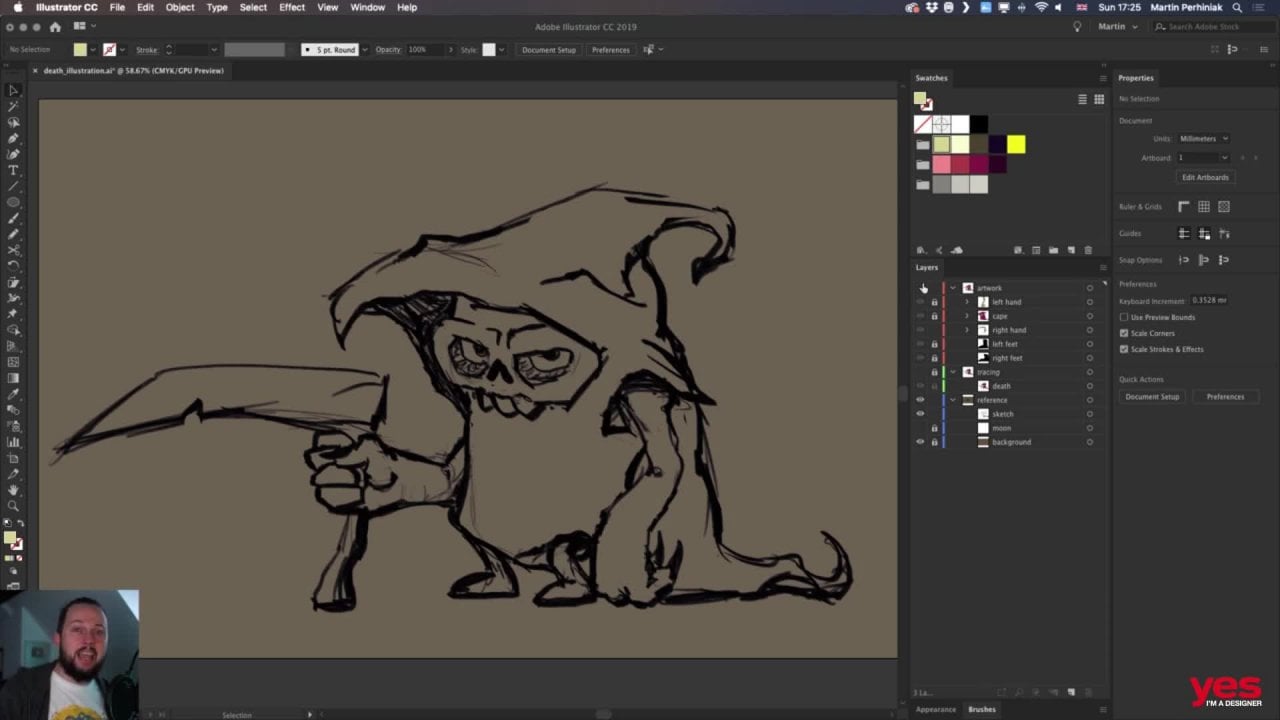Choose the Hand tool
The height and width of the screenshot is (720, 1280).
pos(13,490)
